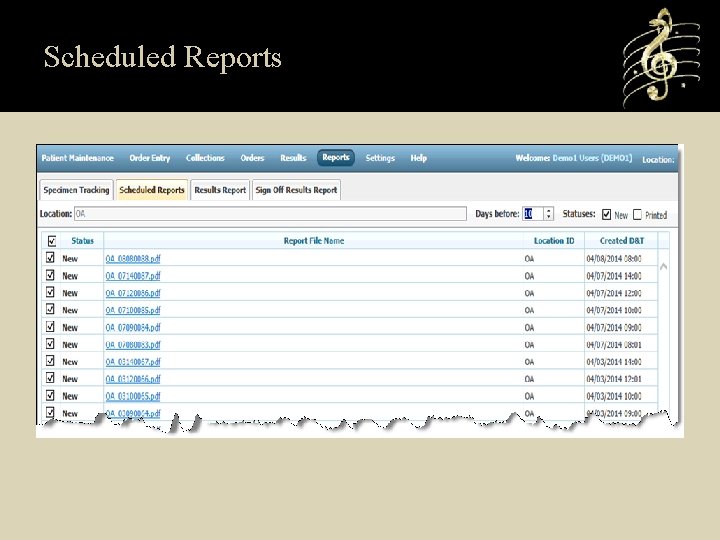Select the highlighted Reports menu
This screenshot has height=540, width=720.
point(336,158)
